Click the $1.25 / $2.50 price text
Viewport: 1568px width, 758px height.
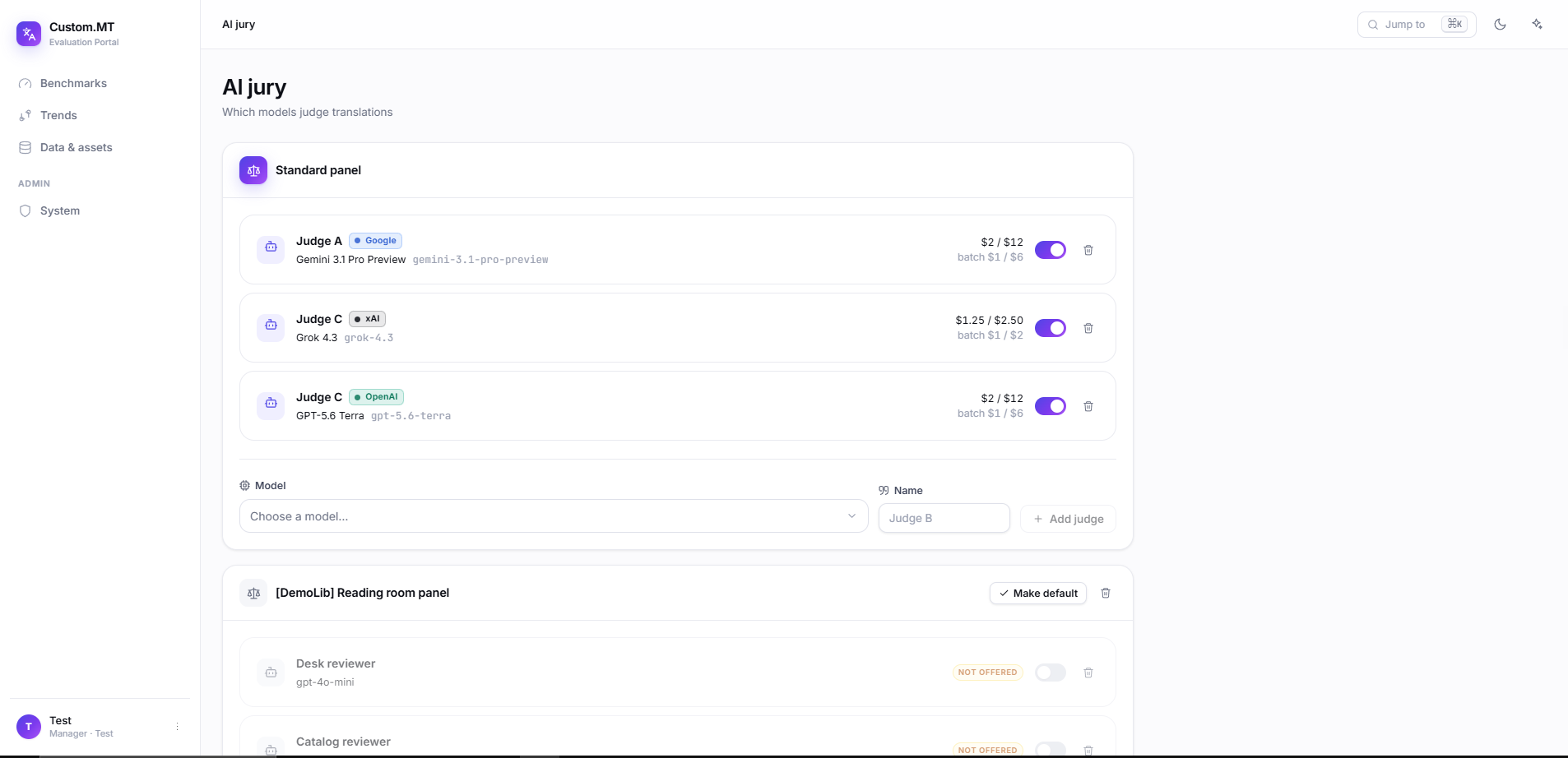(x=990, y=320)
